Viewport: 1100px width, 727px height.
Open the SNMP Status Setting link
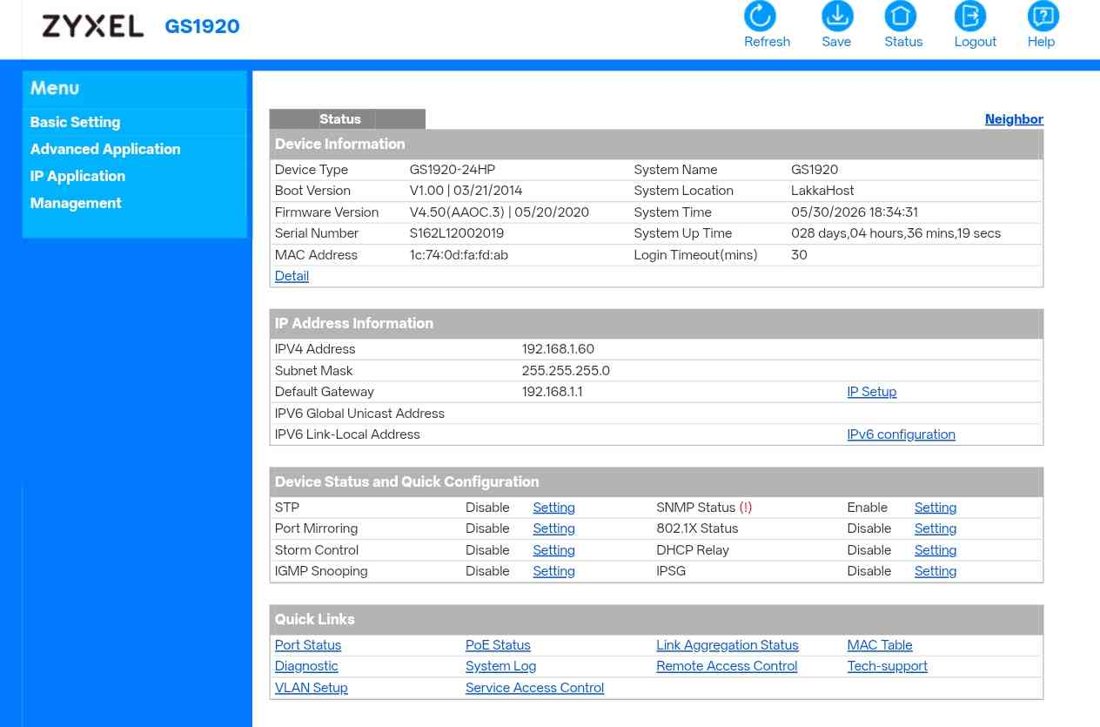click(935, 507)
